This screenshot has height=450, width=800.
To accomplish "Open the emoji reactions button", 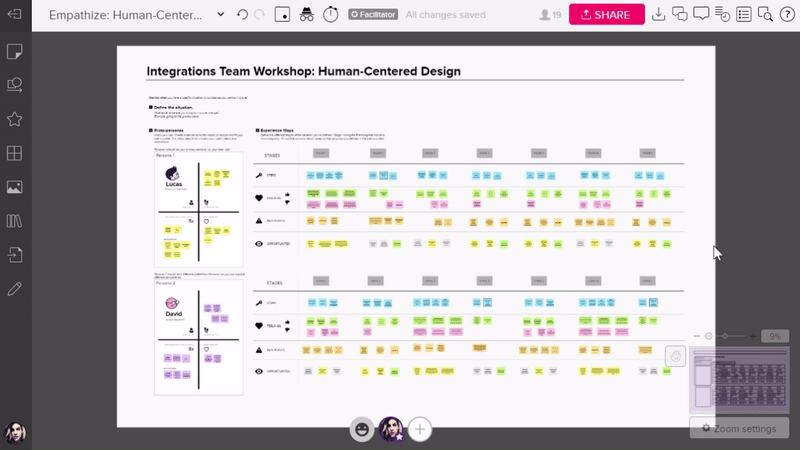I will coord(362,429).
